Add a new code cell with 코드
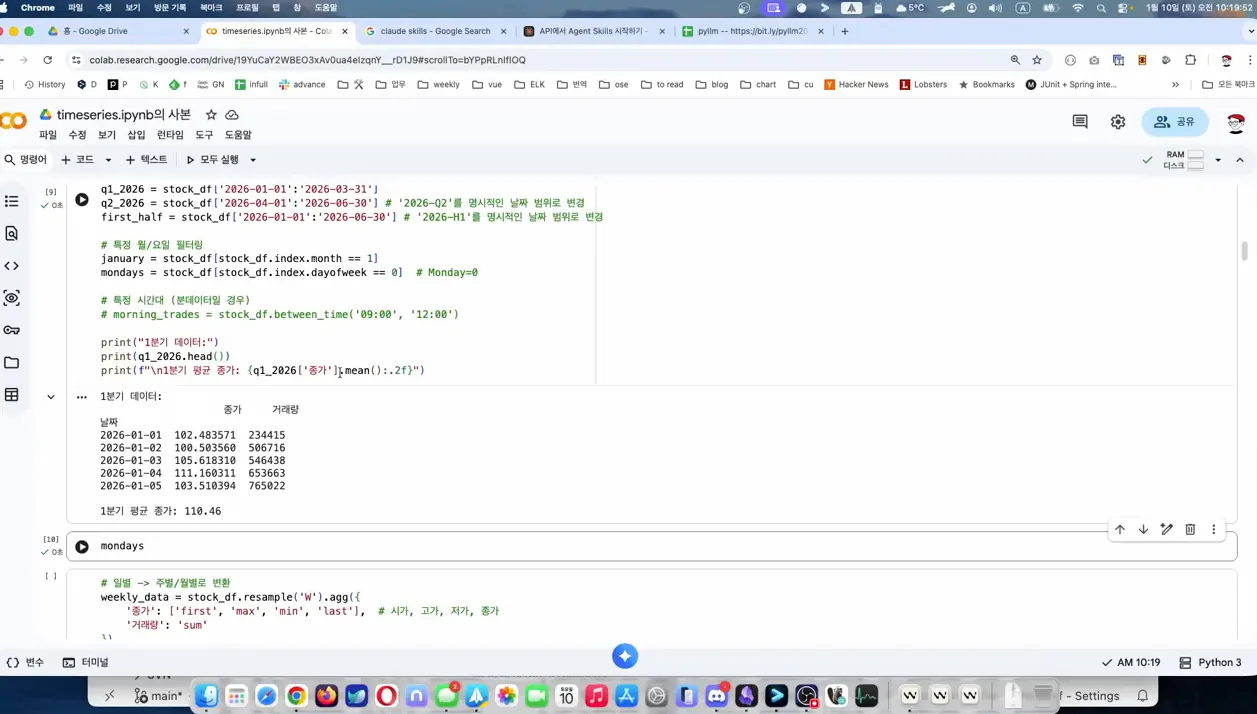 tap(78, 160)
